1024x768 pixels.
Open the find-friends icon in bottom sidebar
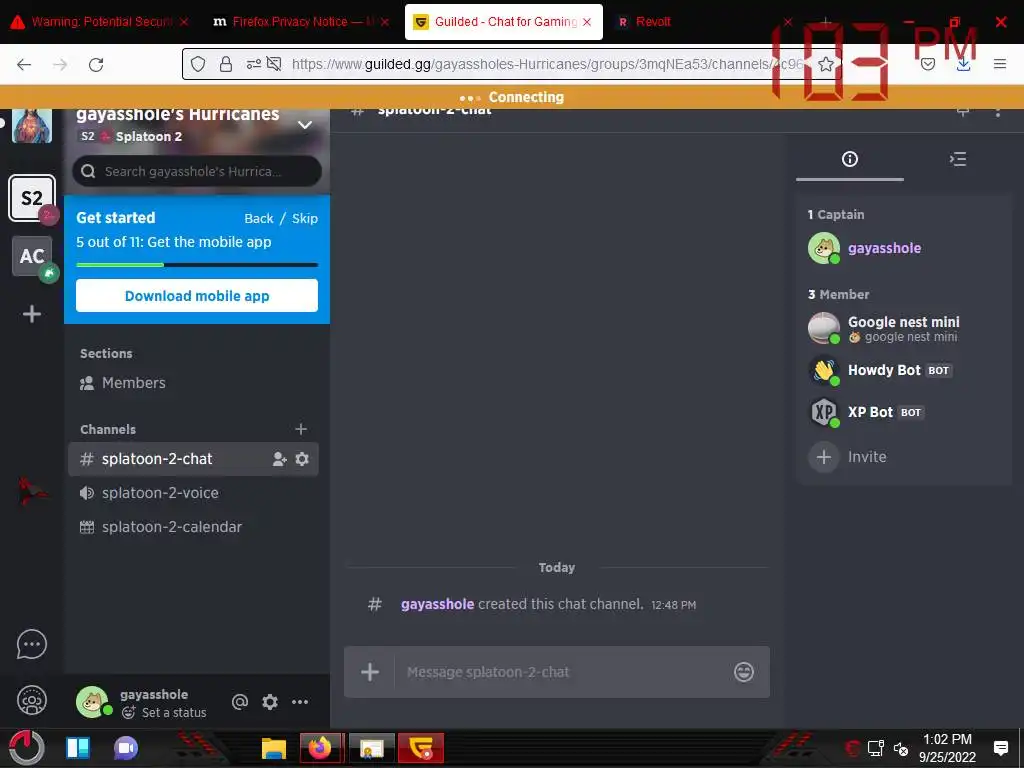(x=31, y=701)
